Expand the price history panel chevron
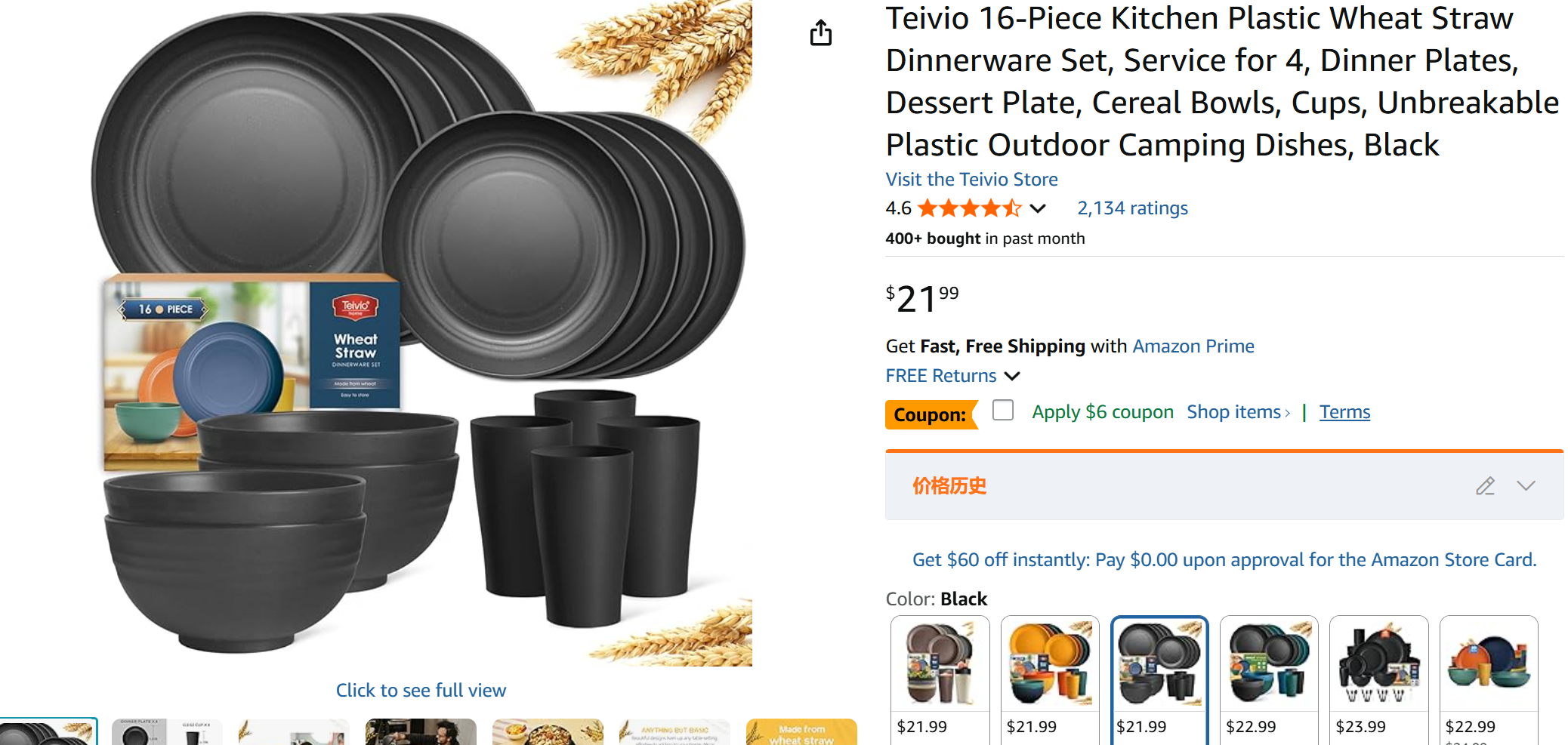The height and width of the screenshot is (745, 1568). [x=1526, y=486]
